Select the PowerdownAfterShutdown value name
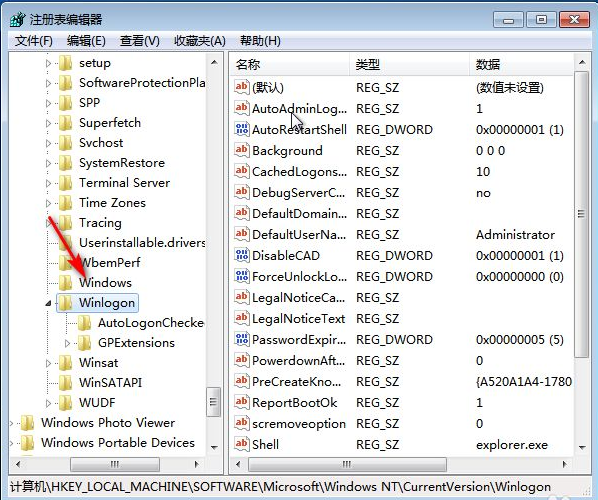This screenshot has height=500, width=598. click(x=299, y=360)
